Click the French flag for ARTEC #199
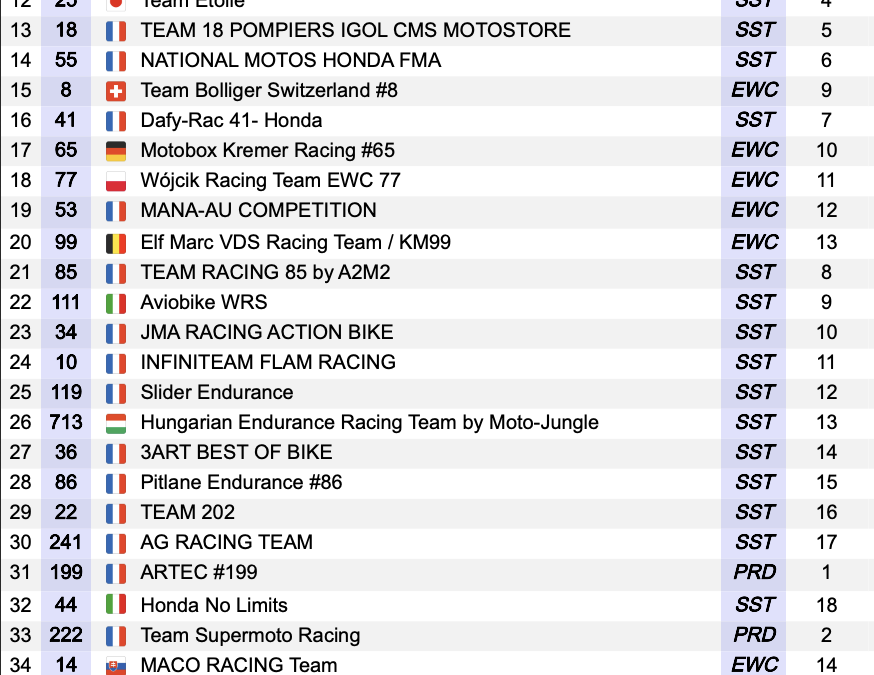Viewport: 874px width, 675px height. point(116,574)
